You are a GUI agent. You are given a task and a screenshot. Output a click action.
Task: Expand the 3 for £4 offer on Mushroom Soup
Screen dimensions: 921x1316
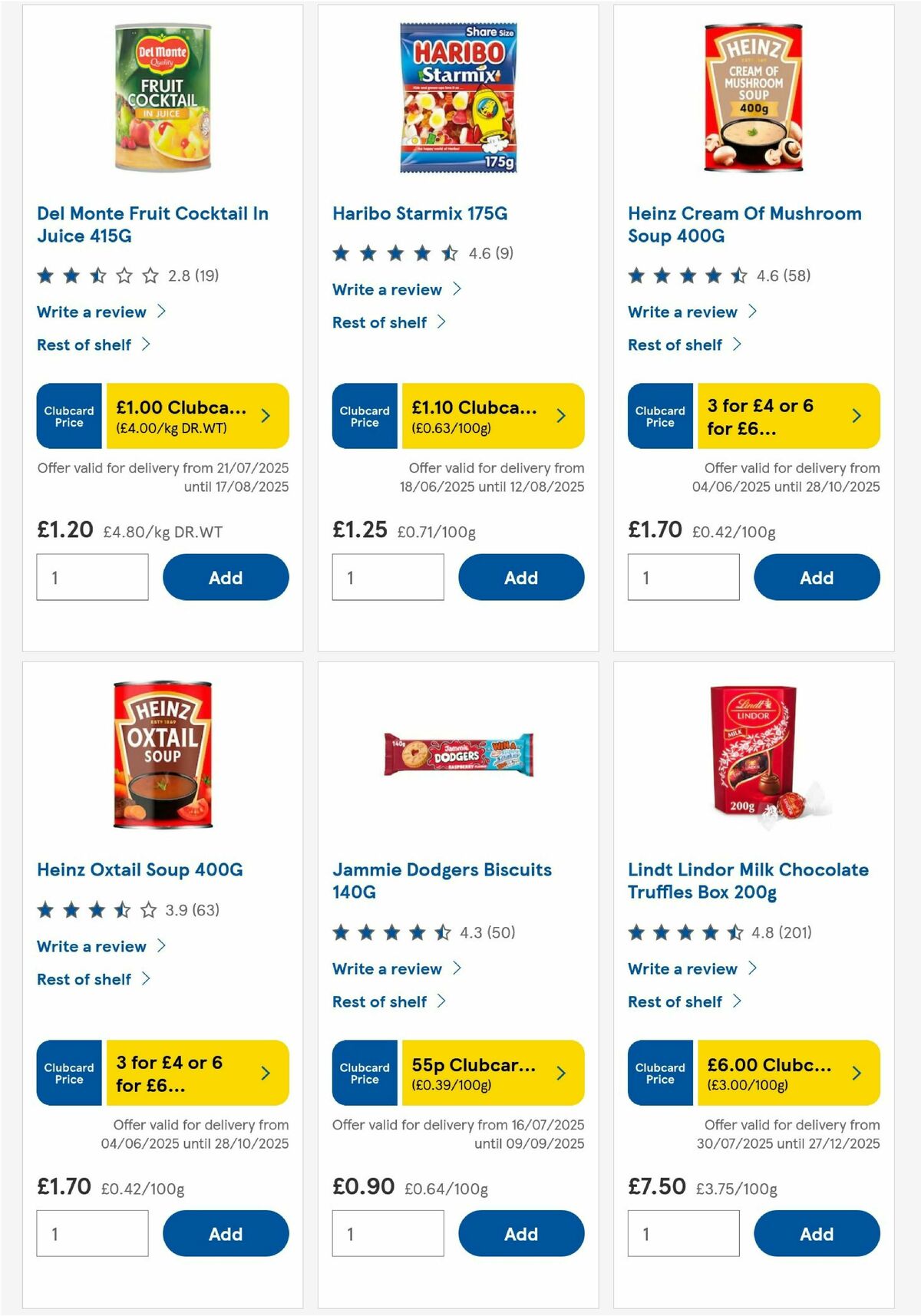click(856, 415)
